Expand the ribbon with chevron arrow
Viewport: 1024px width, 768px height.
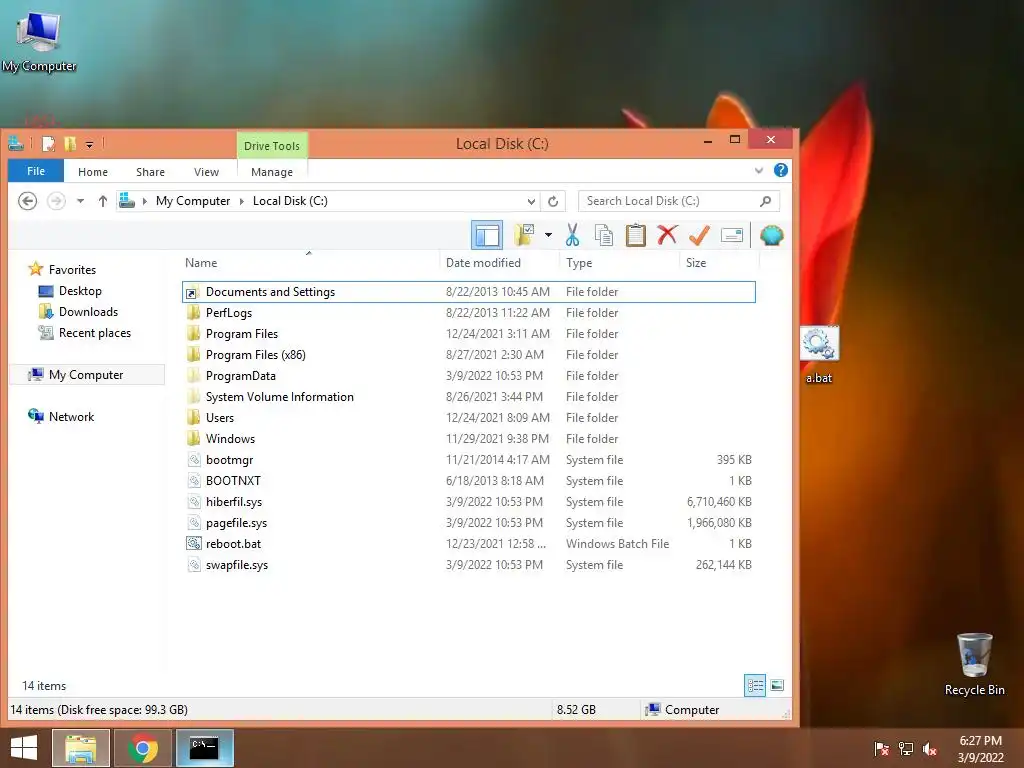(x=759, y=170)
